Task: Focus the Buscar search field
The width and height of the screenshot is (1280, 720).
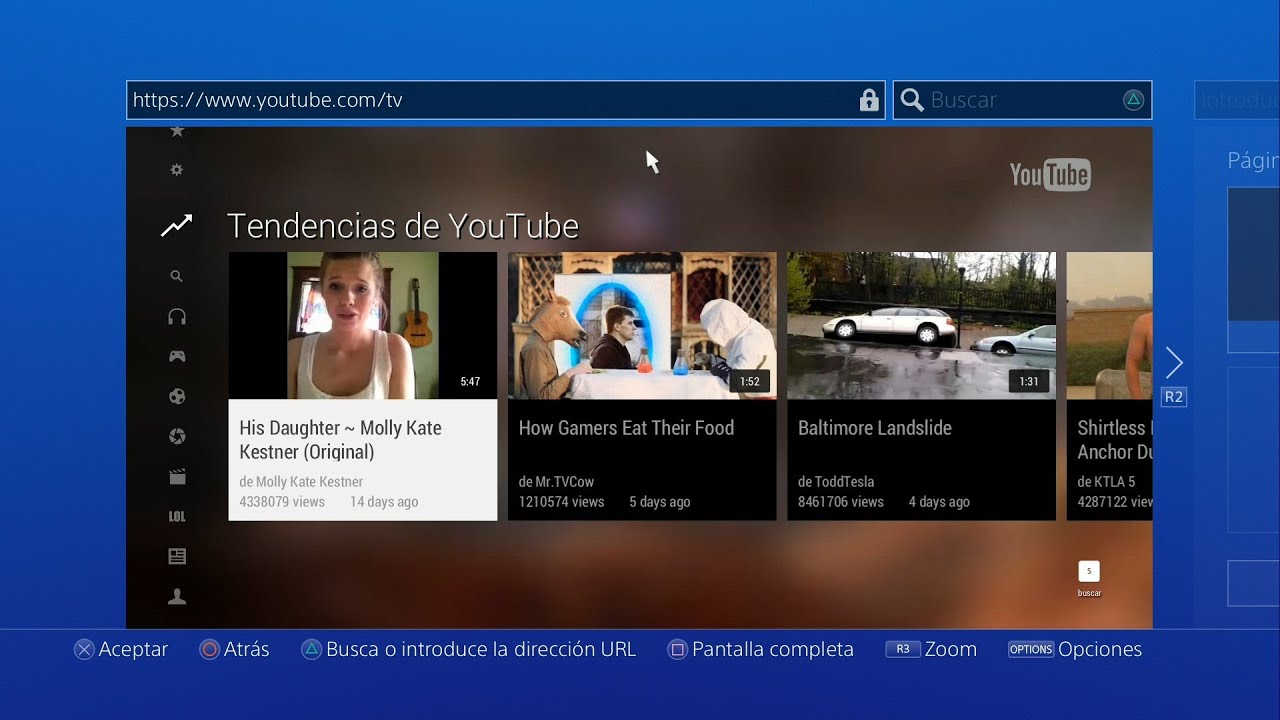Action: [x=1022, y=100]
